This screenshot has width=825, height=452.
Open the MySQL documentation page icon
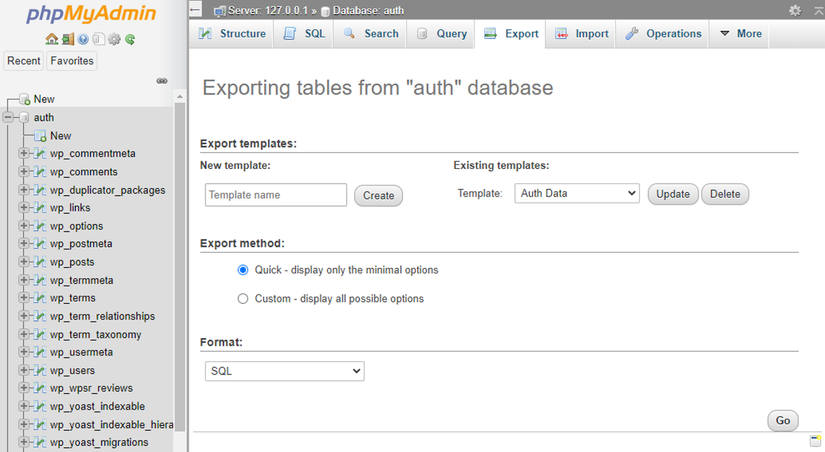(x=98, y=39)
